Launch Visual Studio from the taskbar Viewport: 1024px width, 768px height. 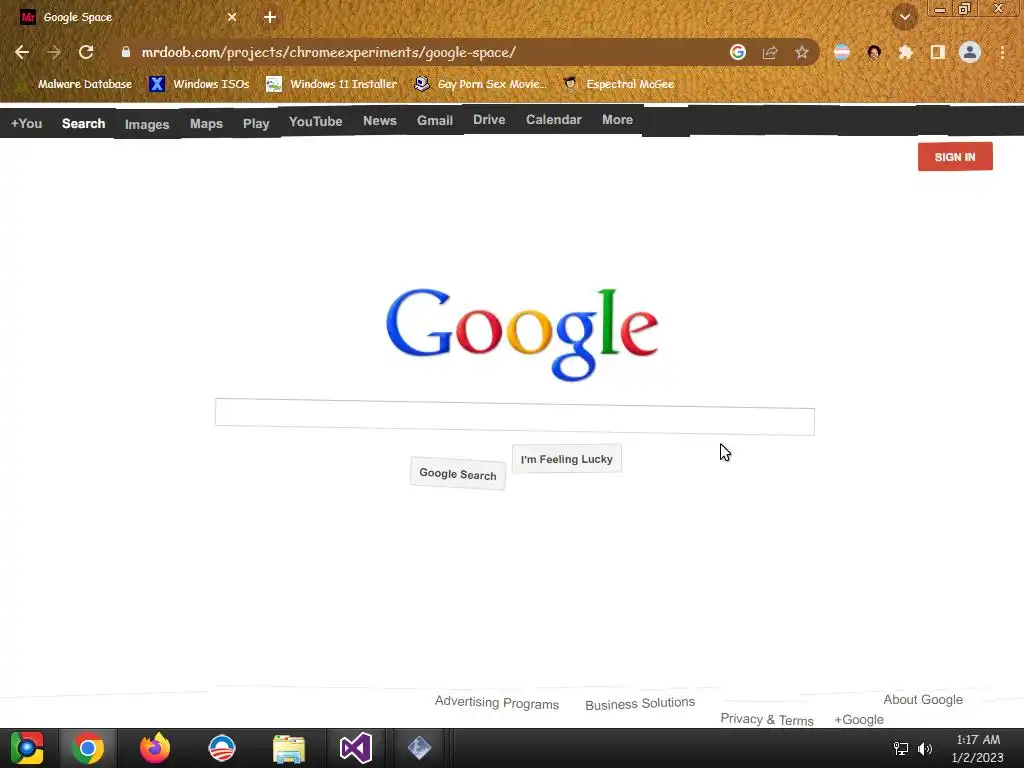pyautogui.click(x=356, y=748)
